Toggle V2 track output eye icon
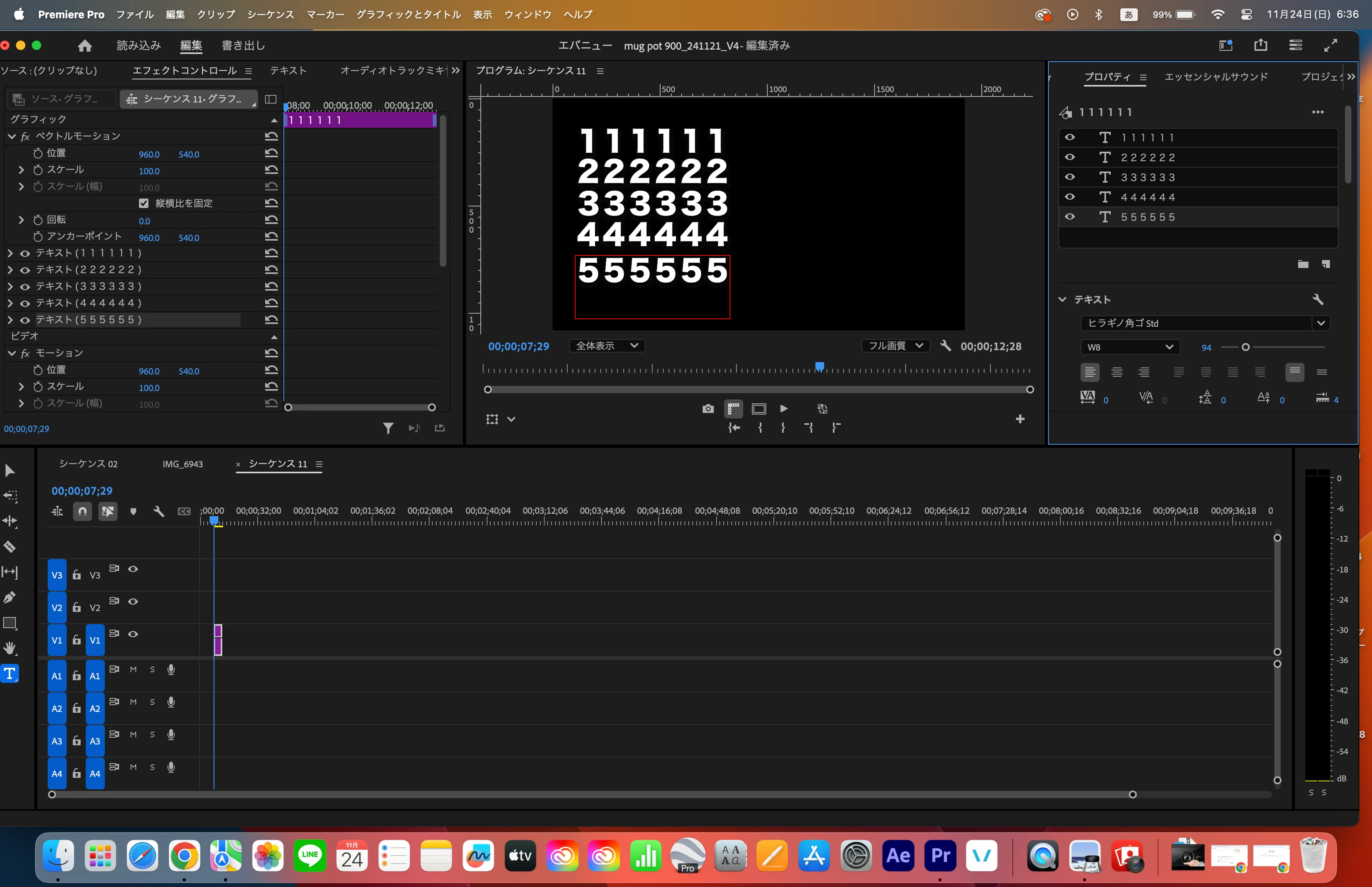This screenshot has width=1372, height=887. pos(133,601)
